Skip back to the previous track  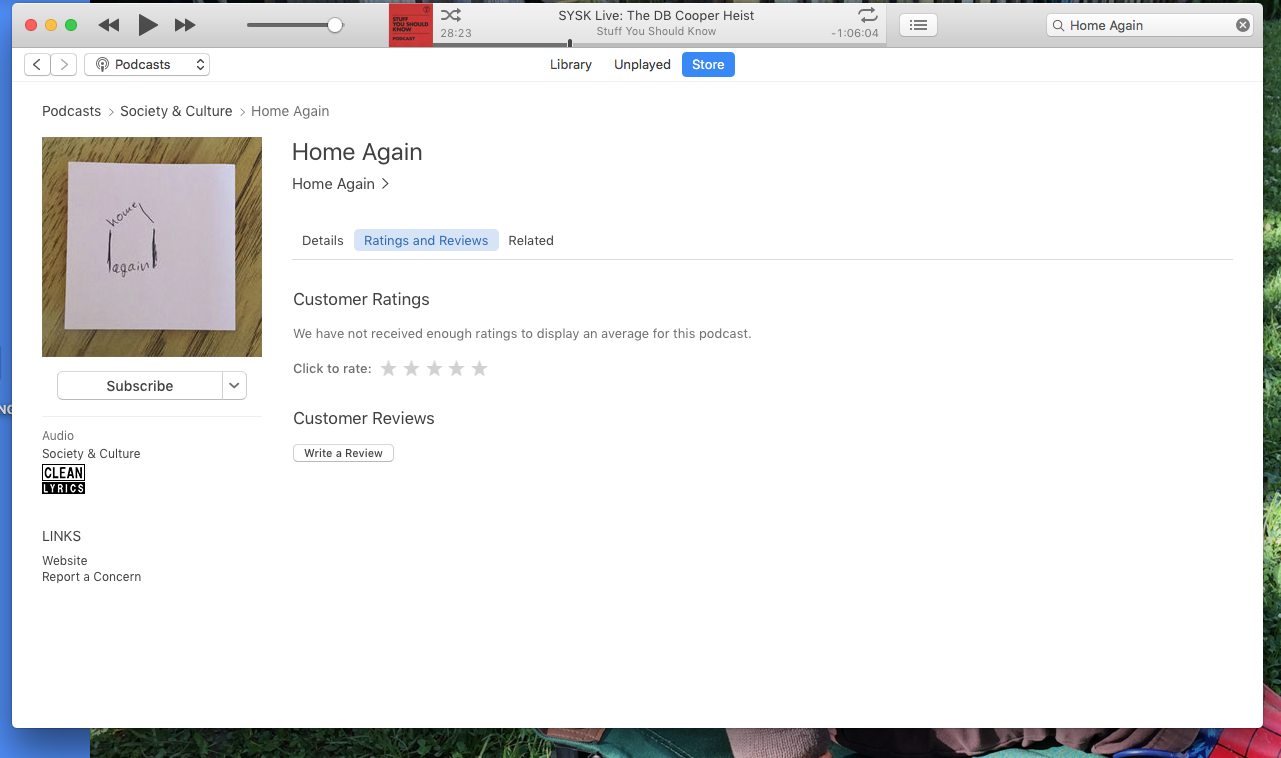click(109, 25)
